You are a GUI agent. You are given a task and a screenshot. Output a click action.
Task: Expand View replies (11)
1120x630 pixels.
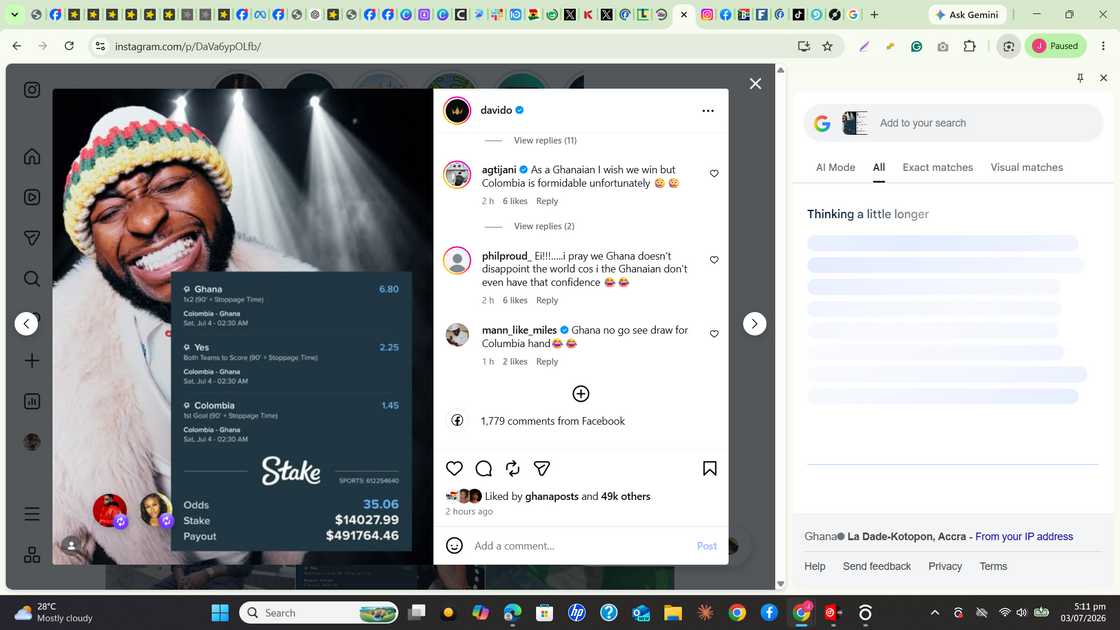[x=545, y=141]
